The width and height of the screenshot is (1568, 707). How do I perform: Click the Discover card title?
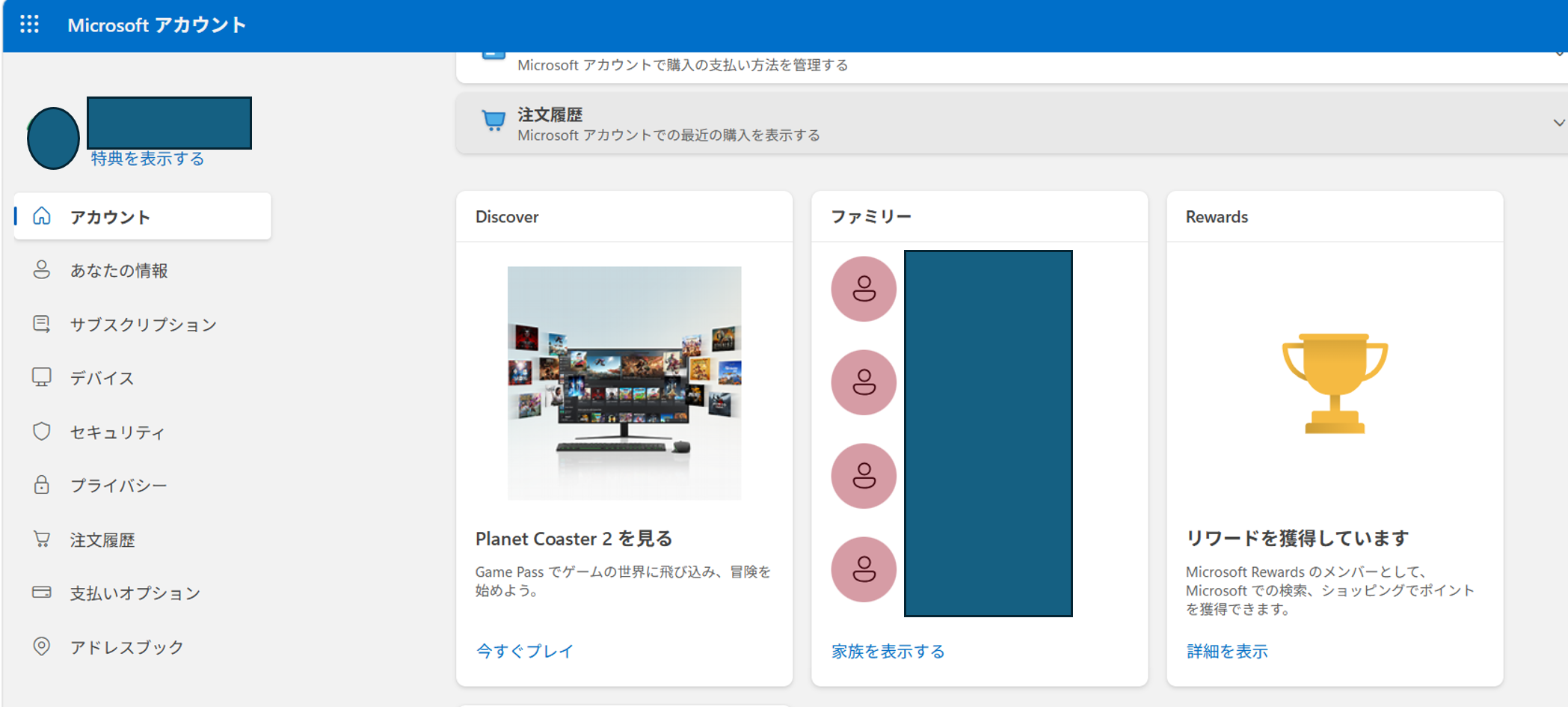pyautogui.click(x=507, y=216)
